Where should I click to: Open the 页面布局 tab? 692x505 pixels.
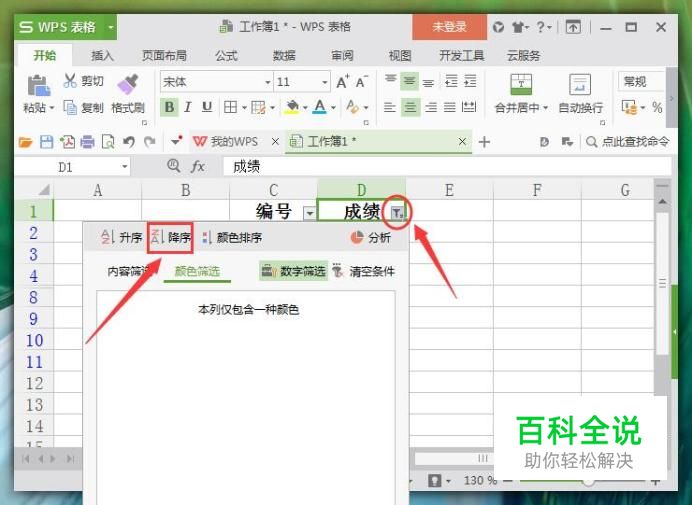(x=164, y=56)
